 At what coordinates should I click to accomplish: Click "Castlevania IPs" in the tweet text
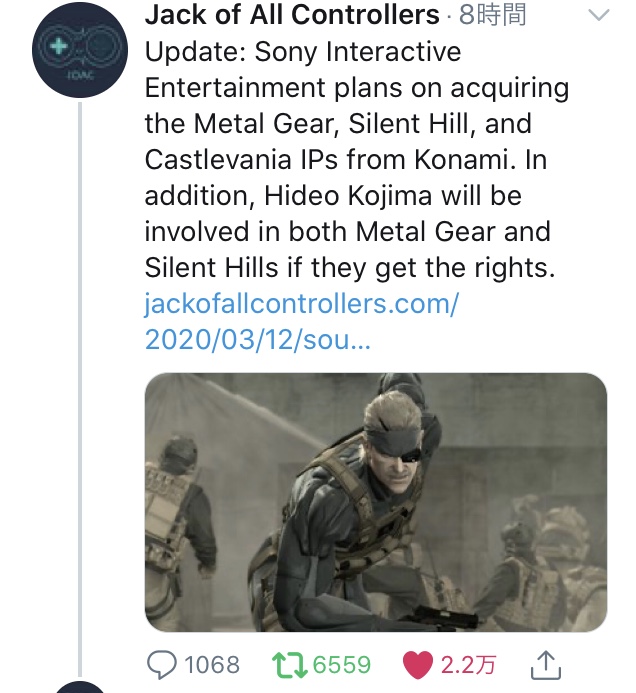point(252,160)
